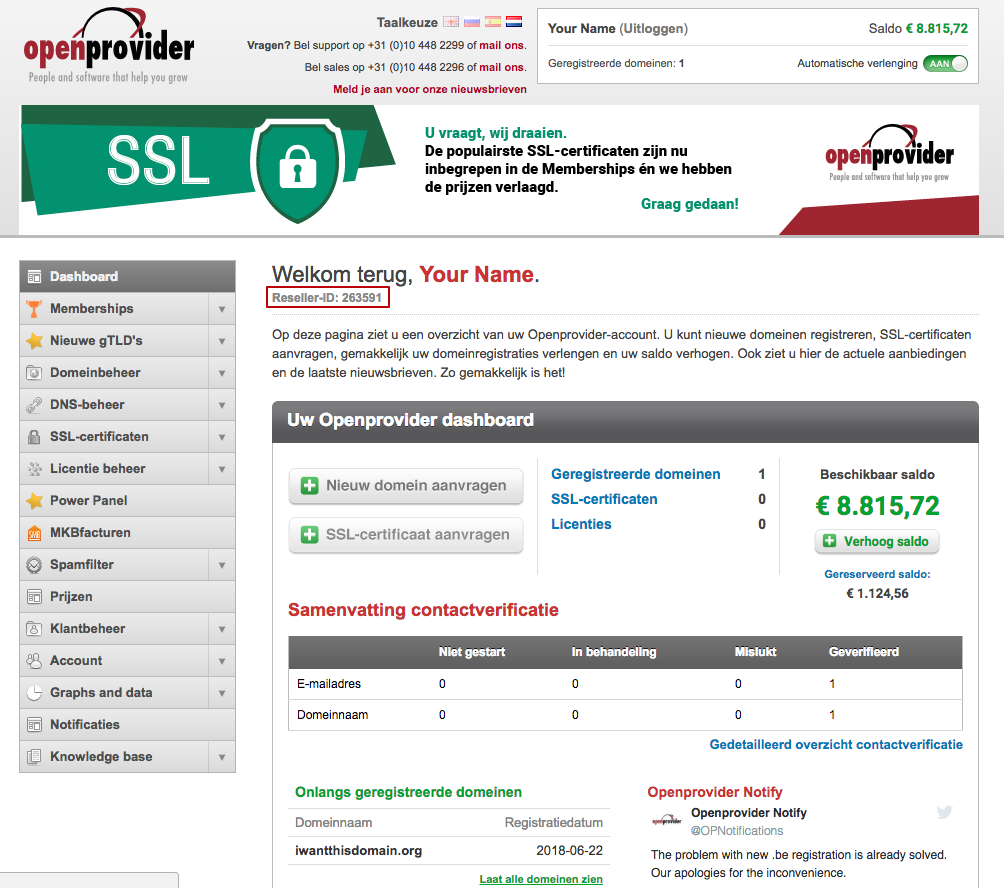Click the Registratiedatum column header
Screen dimensions: 1004x888
554,823
